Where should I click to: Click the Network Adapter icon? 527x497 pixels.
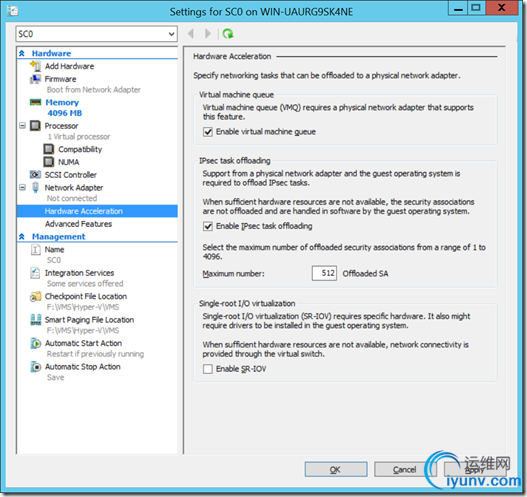pyautogui.click(x=35, y=187)
